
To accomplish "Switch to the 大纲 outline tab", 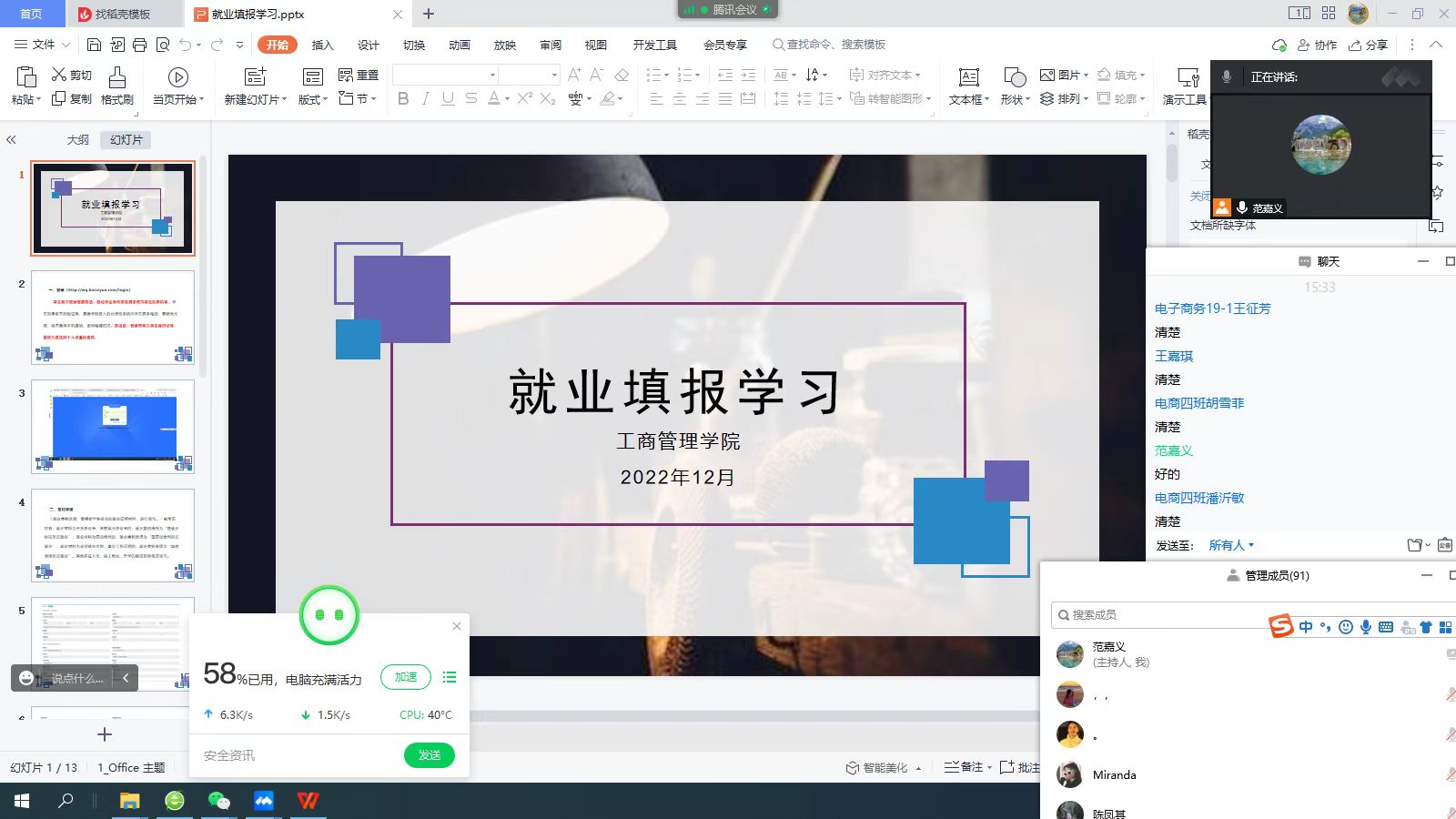I will (x=78, y=139).
